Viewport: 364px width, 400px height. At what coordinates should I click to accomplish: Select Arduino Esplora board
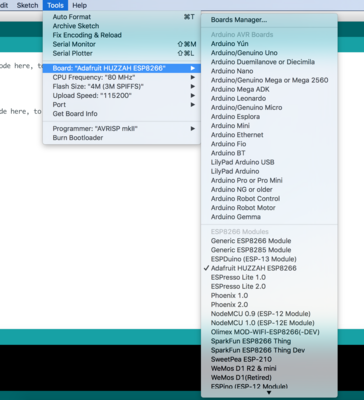(269, 117)
